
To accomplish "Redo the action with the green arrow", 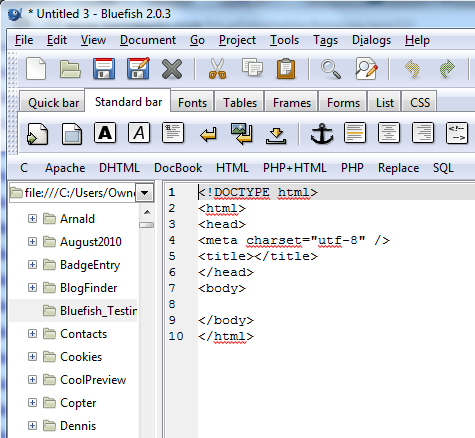I will (447, 69).
